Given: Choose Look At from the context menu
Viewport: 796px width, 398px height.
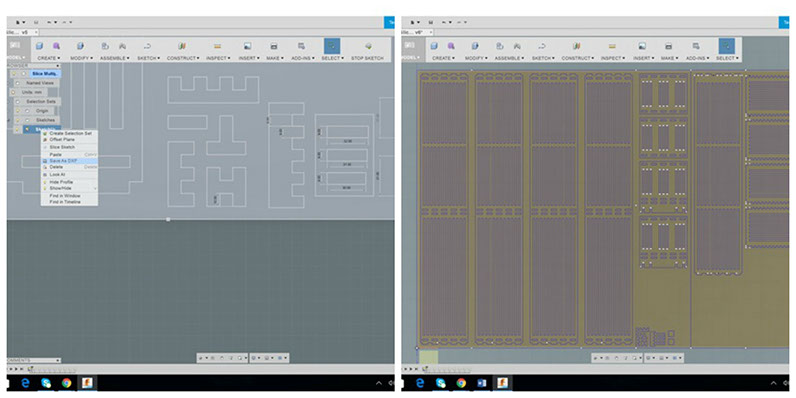Looking at the screenshot, I should point(70,174).
